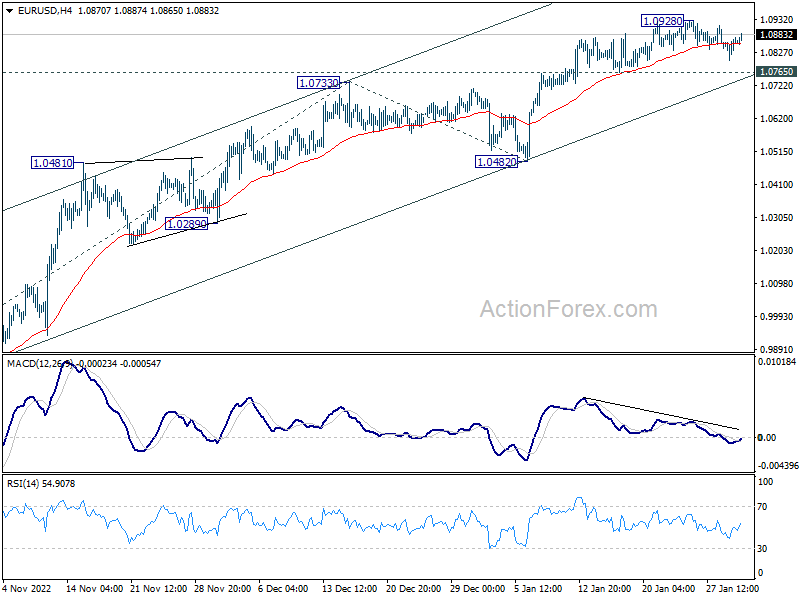Click the MACD -0.004396 scale value
Viewport: 800px width, 600px height.
778,466
